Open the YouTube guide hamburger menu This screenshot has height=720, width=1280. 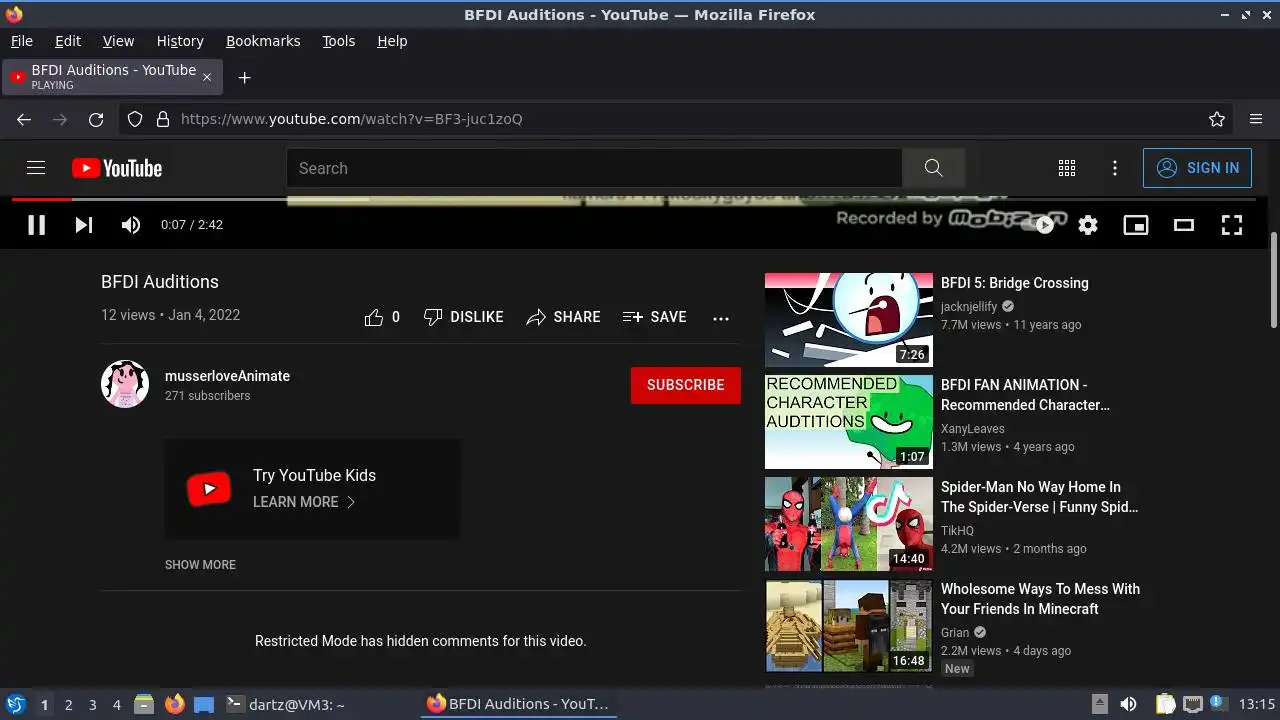(x=36, y=168)
